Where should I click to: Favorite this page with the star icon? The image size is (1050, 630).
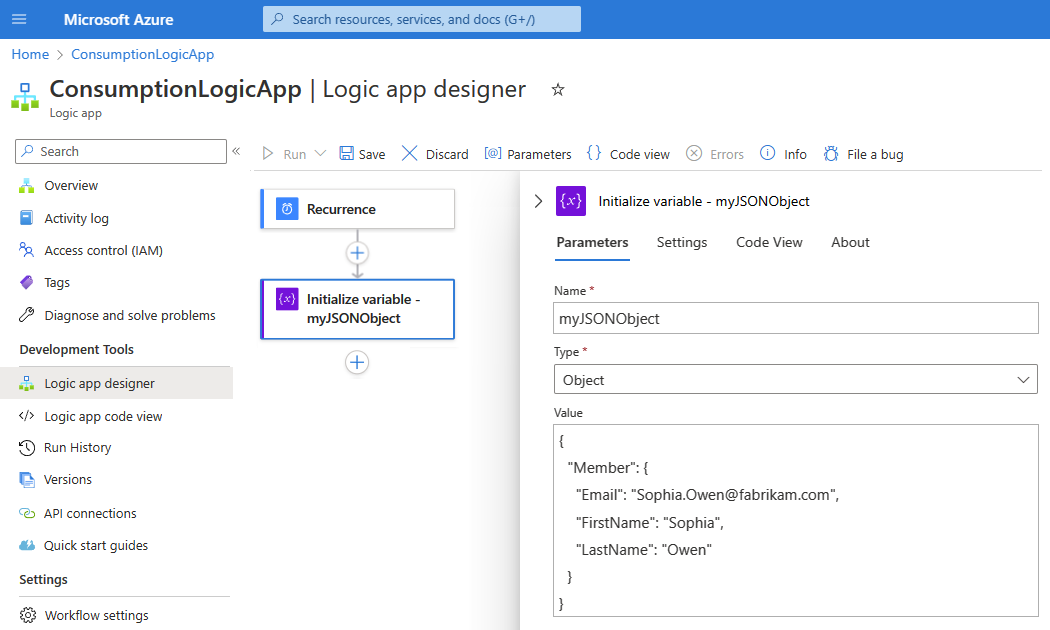[x=558, y=90]
